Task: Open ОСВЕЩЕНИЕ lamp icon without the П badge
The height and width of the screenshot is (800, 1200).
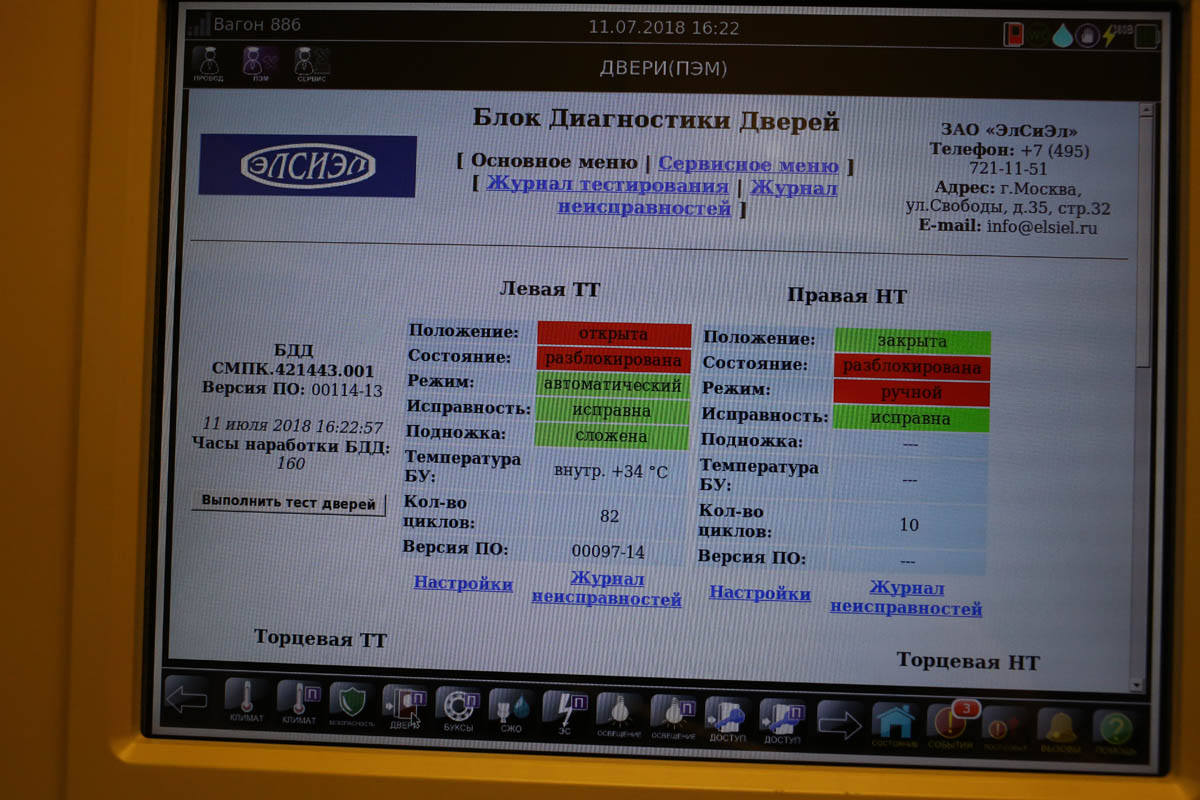Action: [x=619, y=714]
